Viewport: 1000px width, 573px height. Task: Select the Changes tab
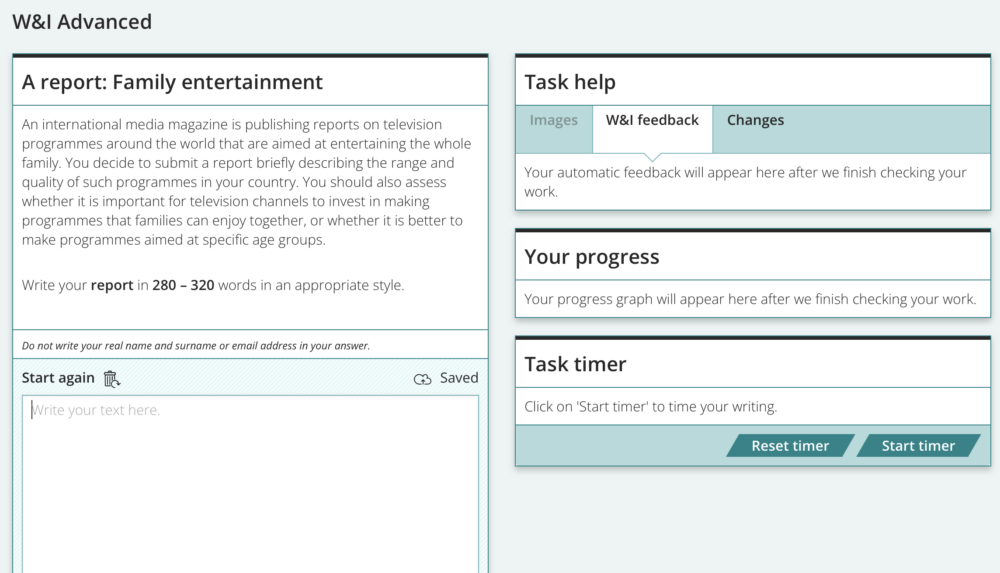click(x=755, y=121)
